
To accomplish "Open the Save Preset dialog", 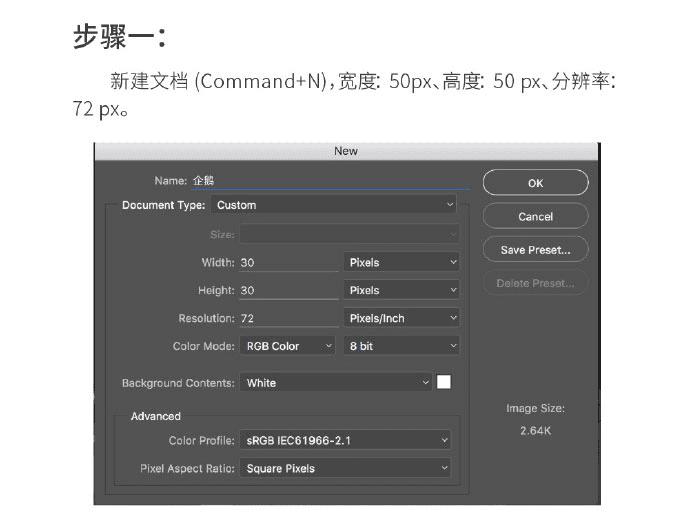I will coord(535,250).
